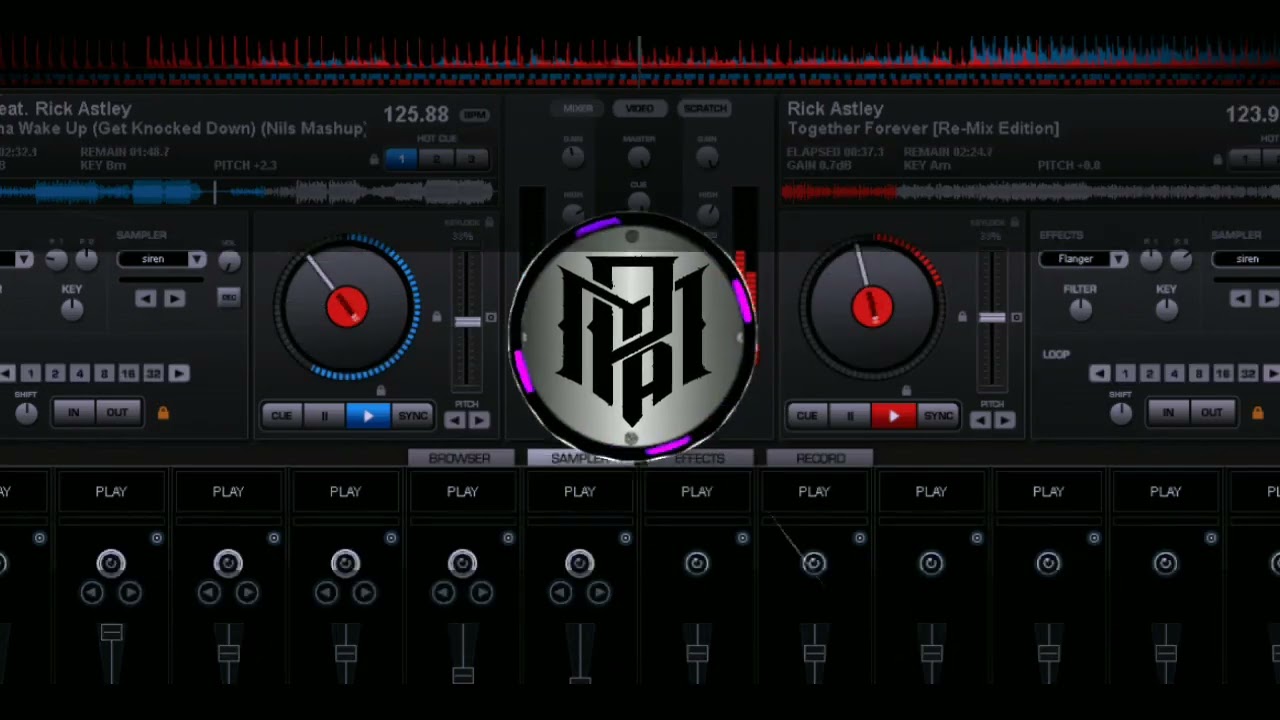
Task: Start the left deck with the blue play button
Action: tap(368, 416)
